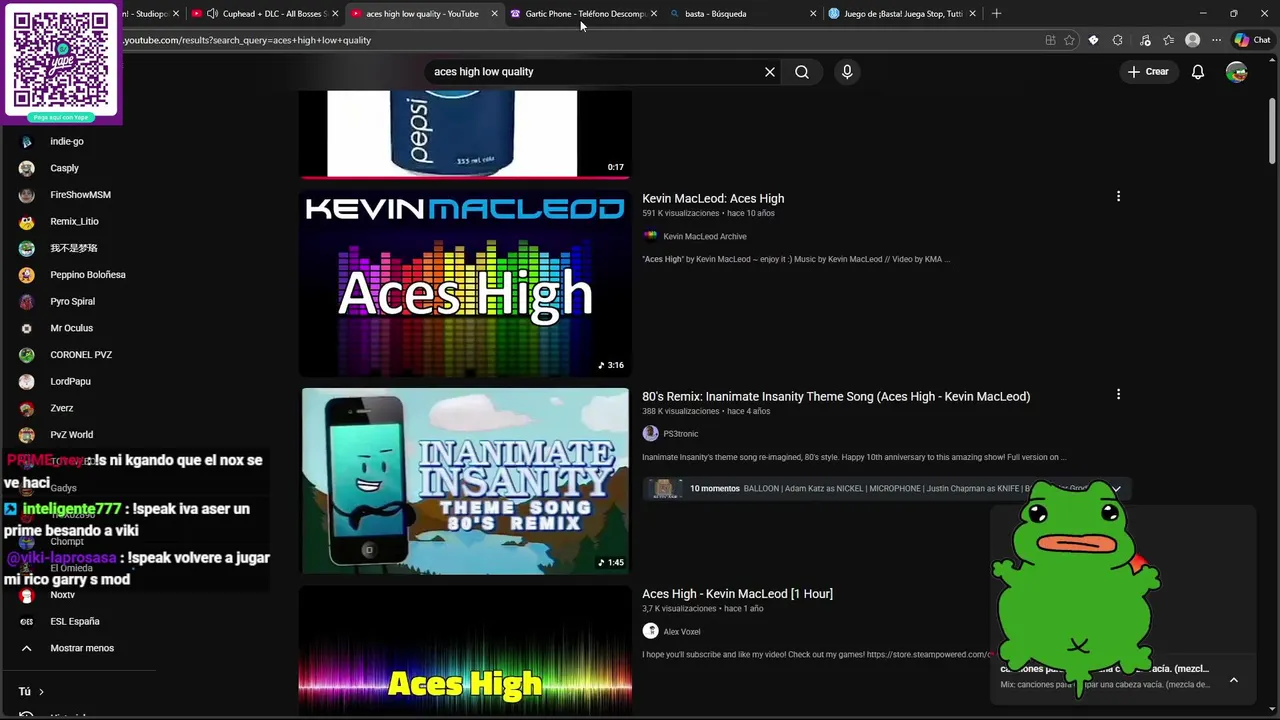The width and height of the screenshot is (1280, 720).
Task: Open the browser favorites list icon
Action: click(x=1168, y=40)
